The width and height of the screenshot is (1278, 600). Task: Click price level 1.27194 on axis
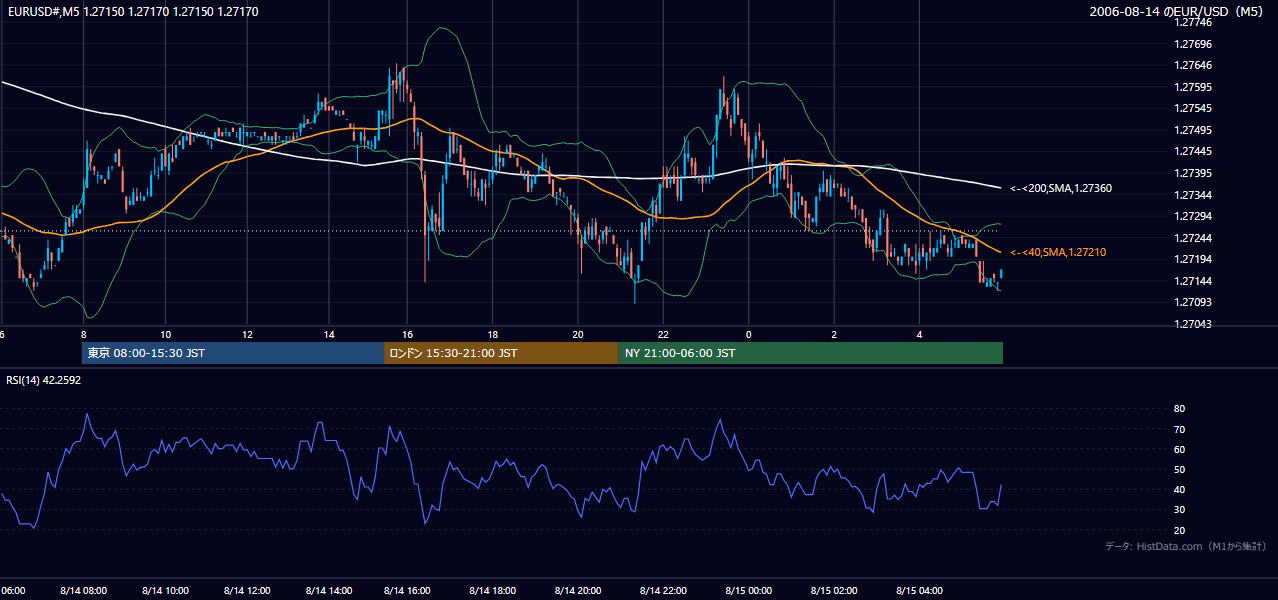1193,259
